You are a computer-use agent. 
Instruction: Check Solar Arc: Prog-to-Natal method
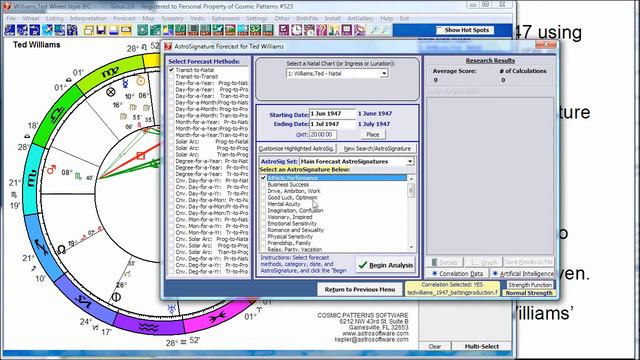click(x=171, y=142)
